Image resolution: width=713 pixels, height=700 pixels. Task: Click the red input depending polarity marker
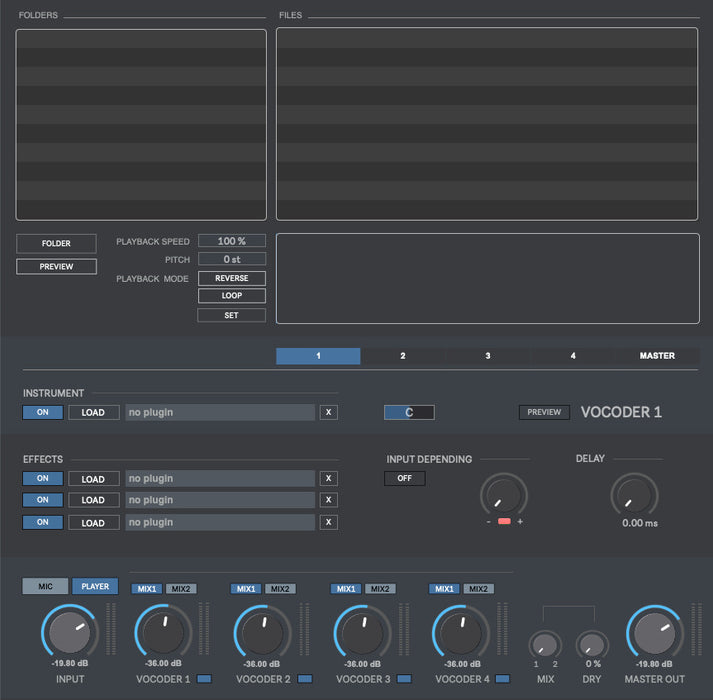pyautogui.click(x=504, y=521)
